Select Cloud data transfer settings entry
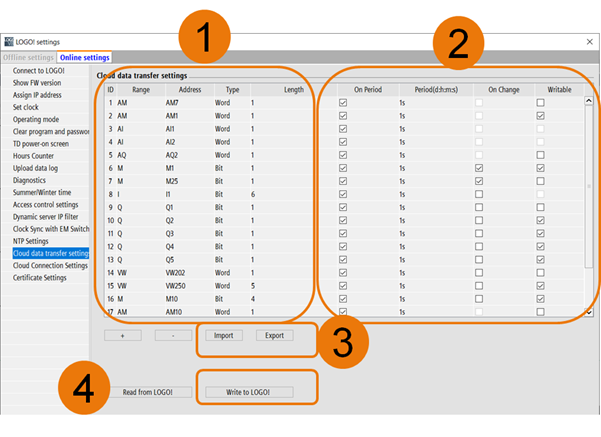 click(51, 253)
